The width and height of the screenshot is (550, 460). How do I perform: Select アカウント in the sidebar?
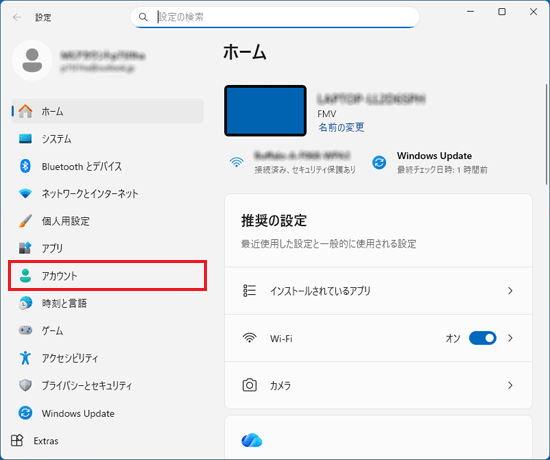[x=107, y=276]
